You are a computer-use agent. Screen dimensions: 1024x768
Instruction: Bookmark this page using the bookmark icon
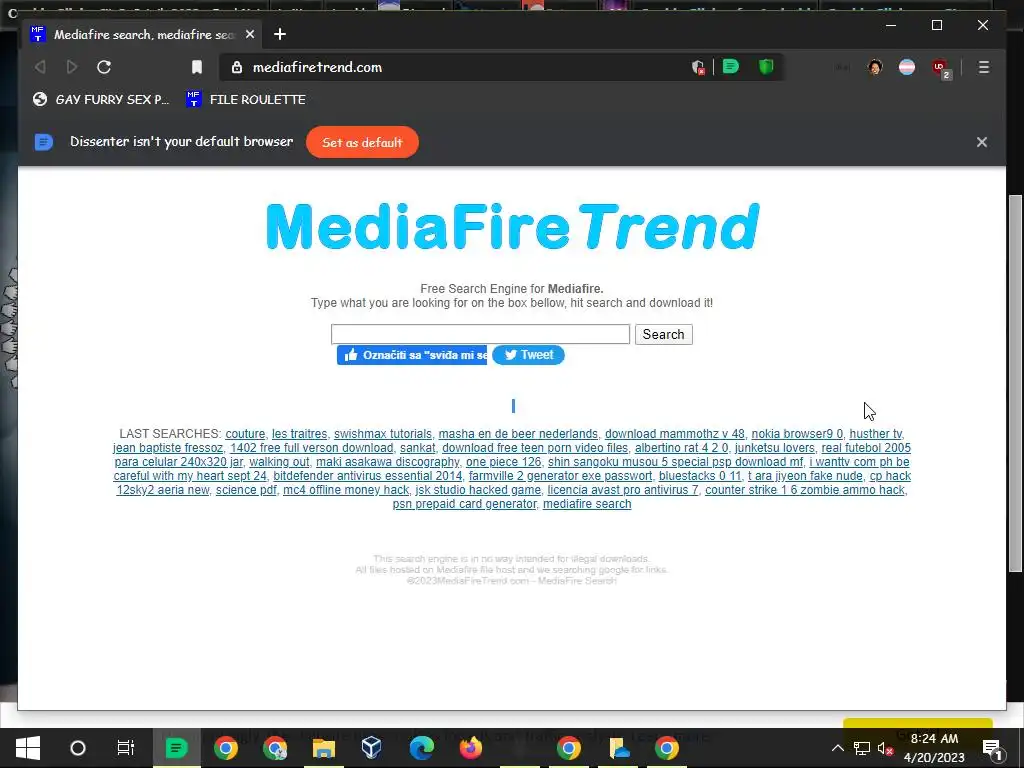click(x=197, y=67)
